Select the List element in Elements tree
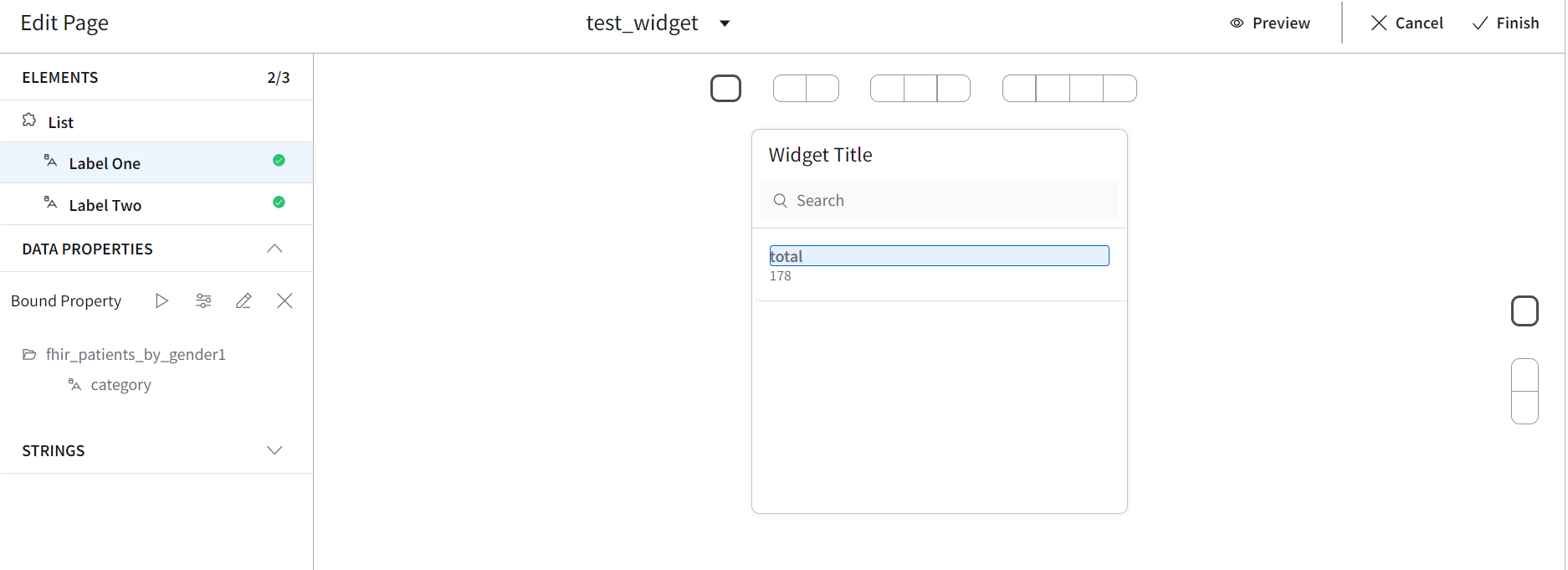 61,122
